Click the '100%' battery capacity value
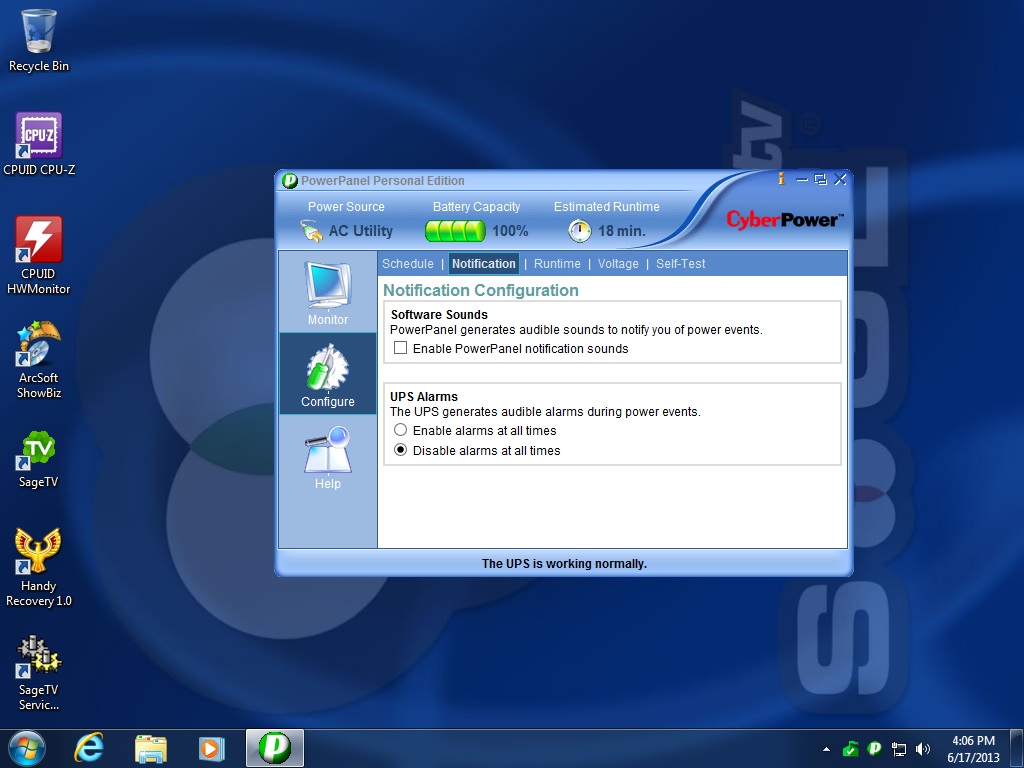1024x768 pixels. tap(510, 231)
